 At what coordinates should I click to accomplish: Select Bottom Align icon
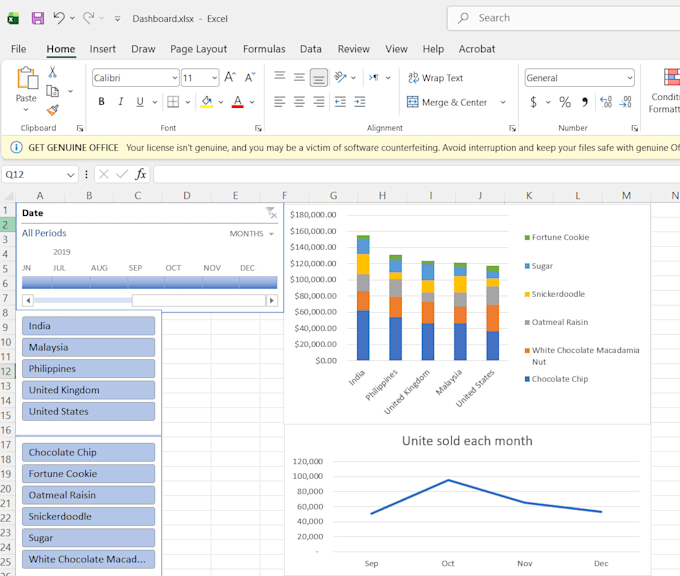point(319,78)
